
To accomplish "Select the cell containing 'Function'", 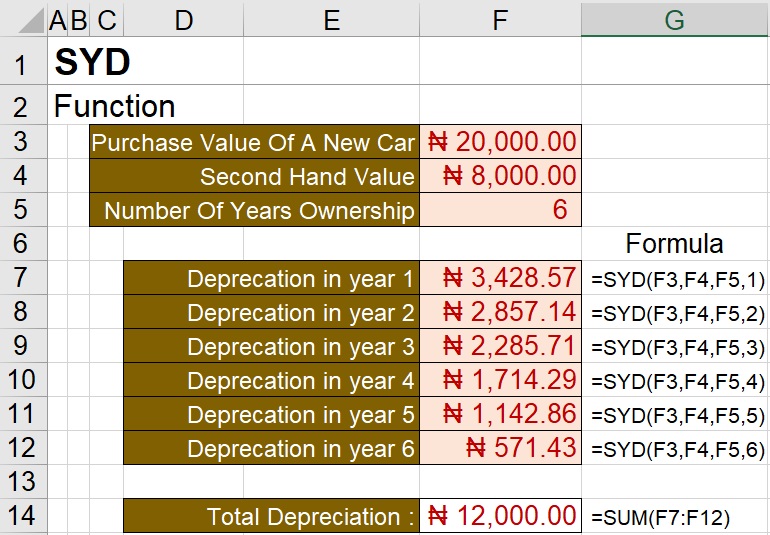I will 114,106.
